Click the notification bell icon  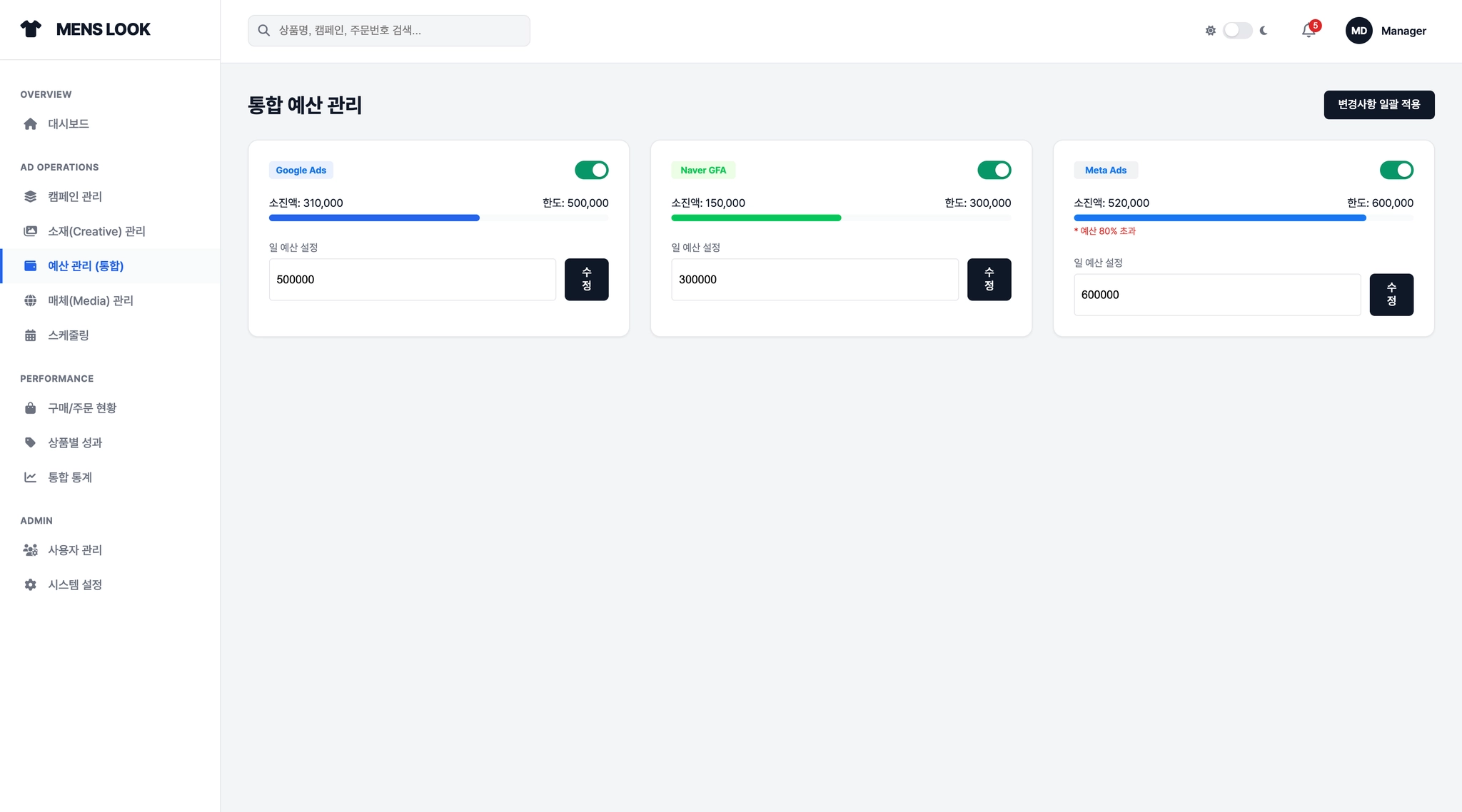[x=1309, y=31]
